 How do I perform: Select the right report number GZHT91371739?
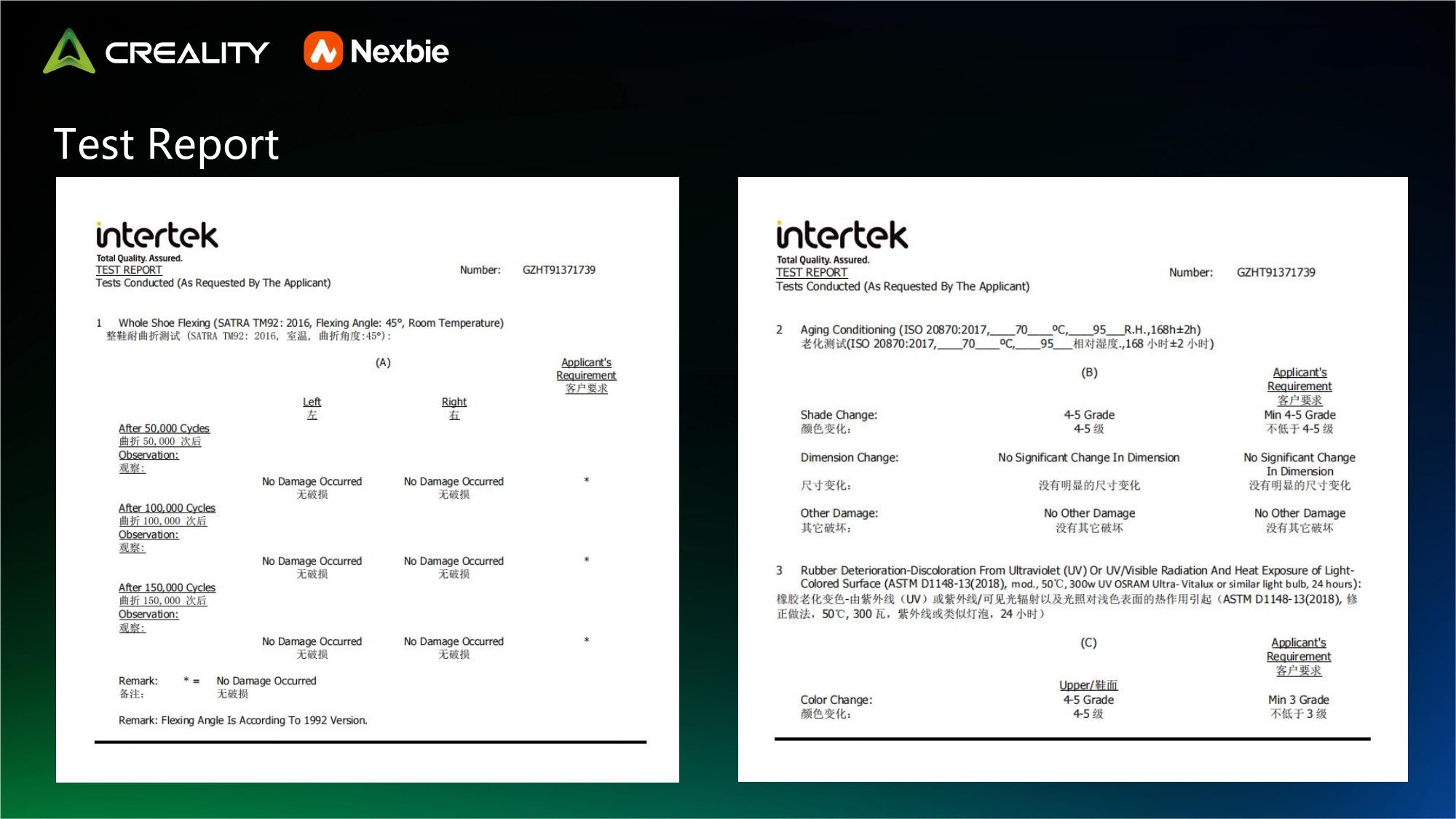tap(1275, 272)
